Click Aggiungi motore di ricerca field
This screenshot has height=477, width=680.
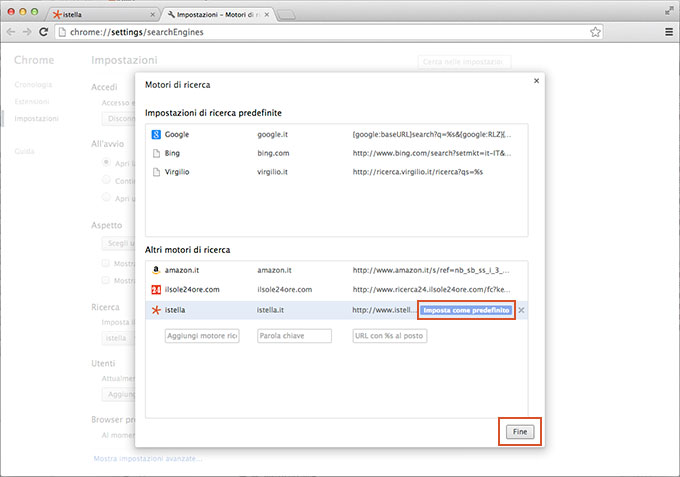[x=202, y=336]
